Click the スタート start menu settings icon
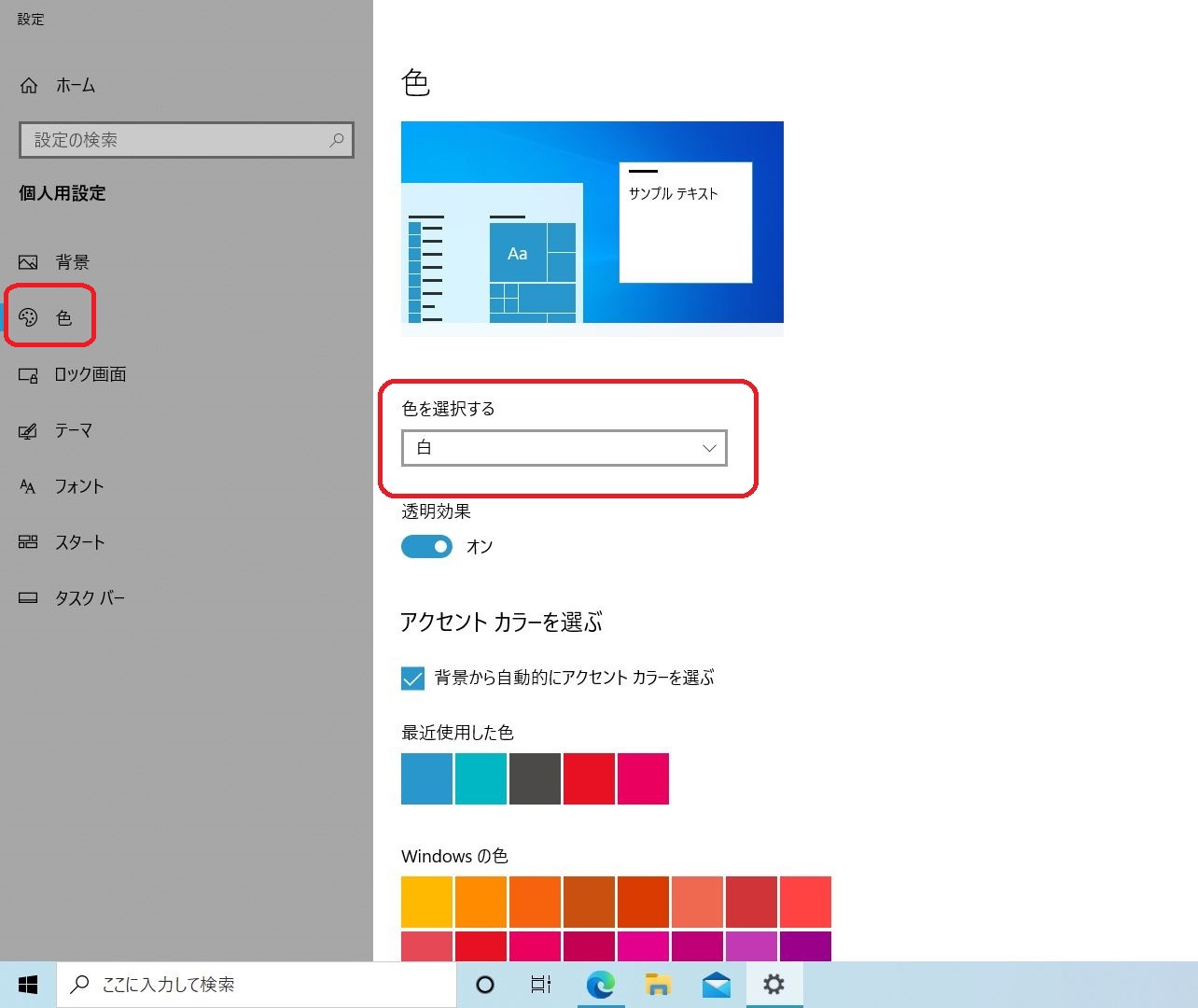Viewport: 1198px width, 1008px height. pyautogui.click(x=28, y=542)
